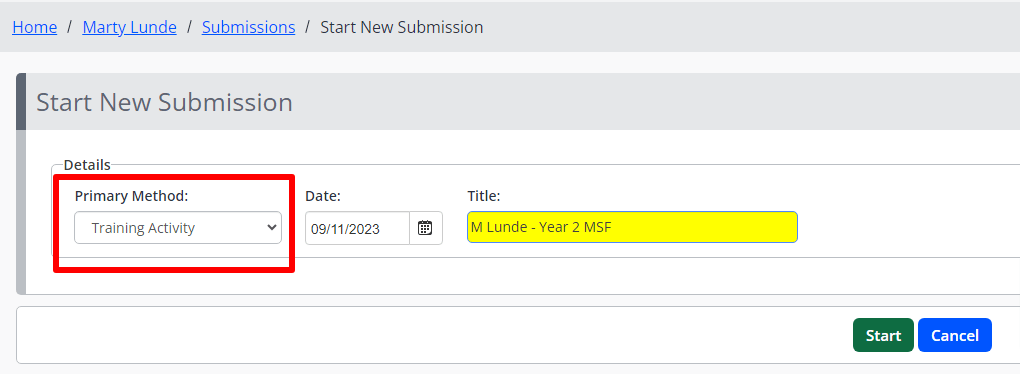
Task: Click the blue Cancel button
Action: click(955, 335)
